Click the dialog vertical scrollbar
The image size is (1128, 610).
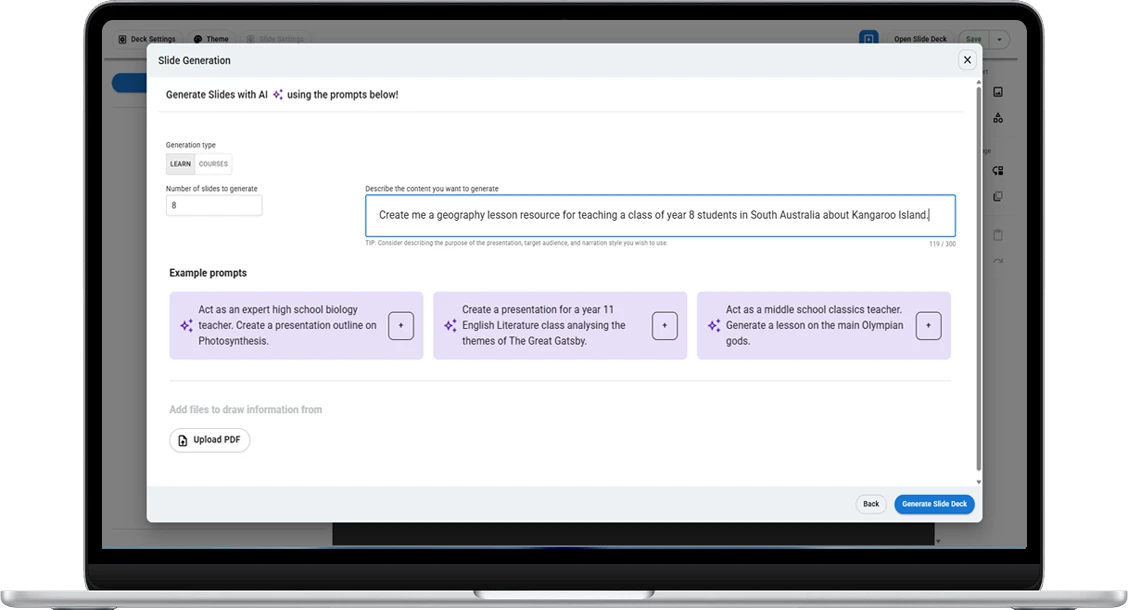(978, 278)
